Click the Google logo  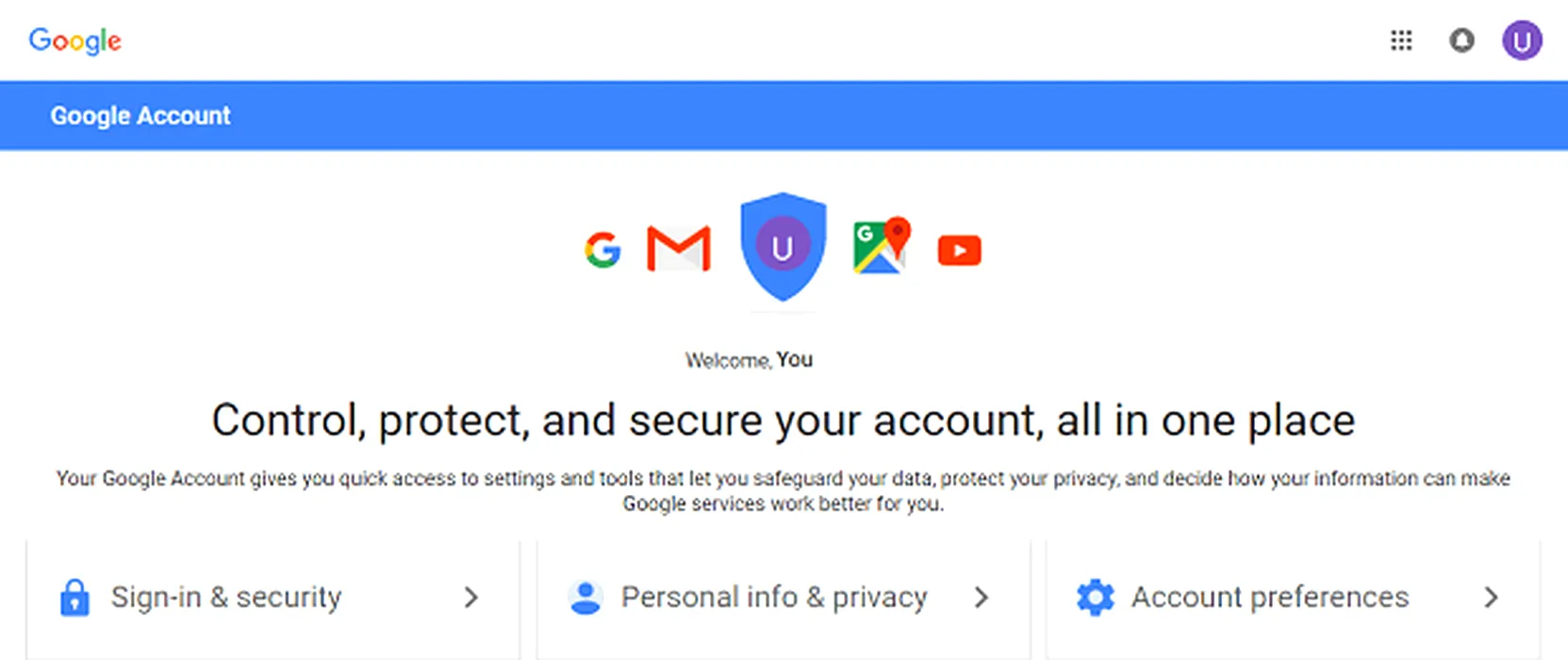tap(75, 41)
